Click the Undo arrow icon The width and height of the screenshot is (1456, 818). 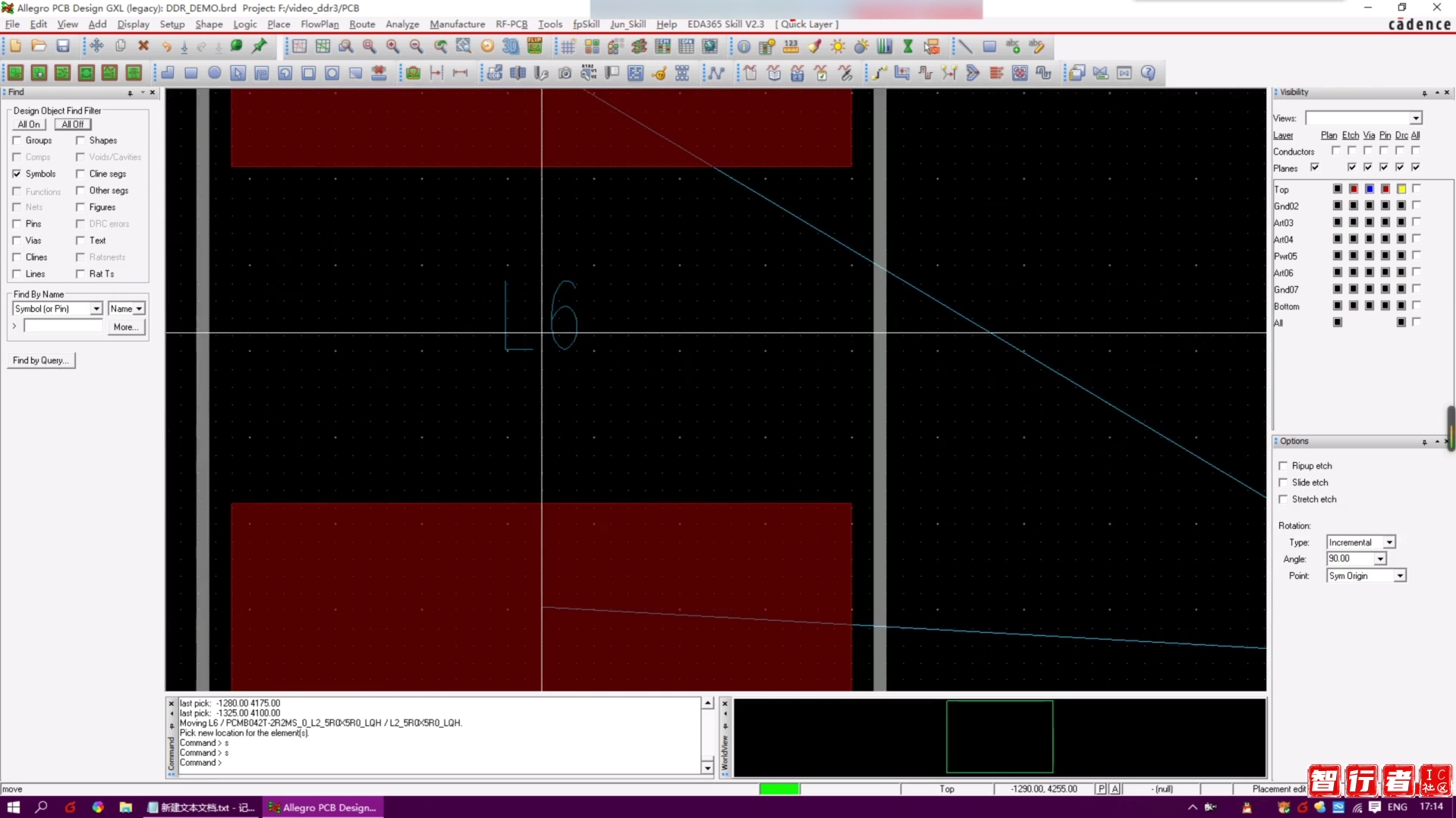pyautogui.click(x=166, y=46)
